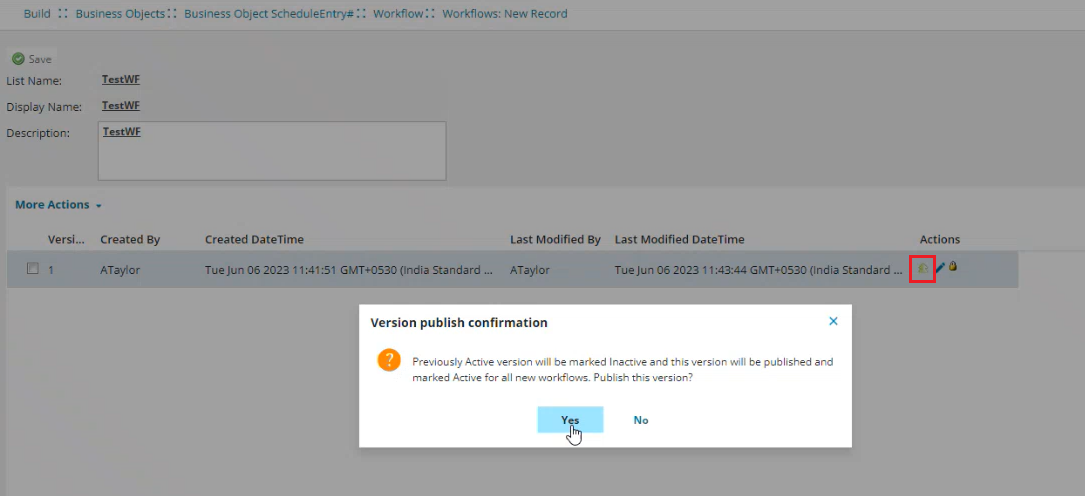Click the publish version icon in Actions
Viewport: 1085px width, 496px height.
coord(922,268)
